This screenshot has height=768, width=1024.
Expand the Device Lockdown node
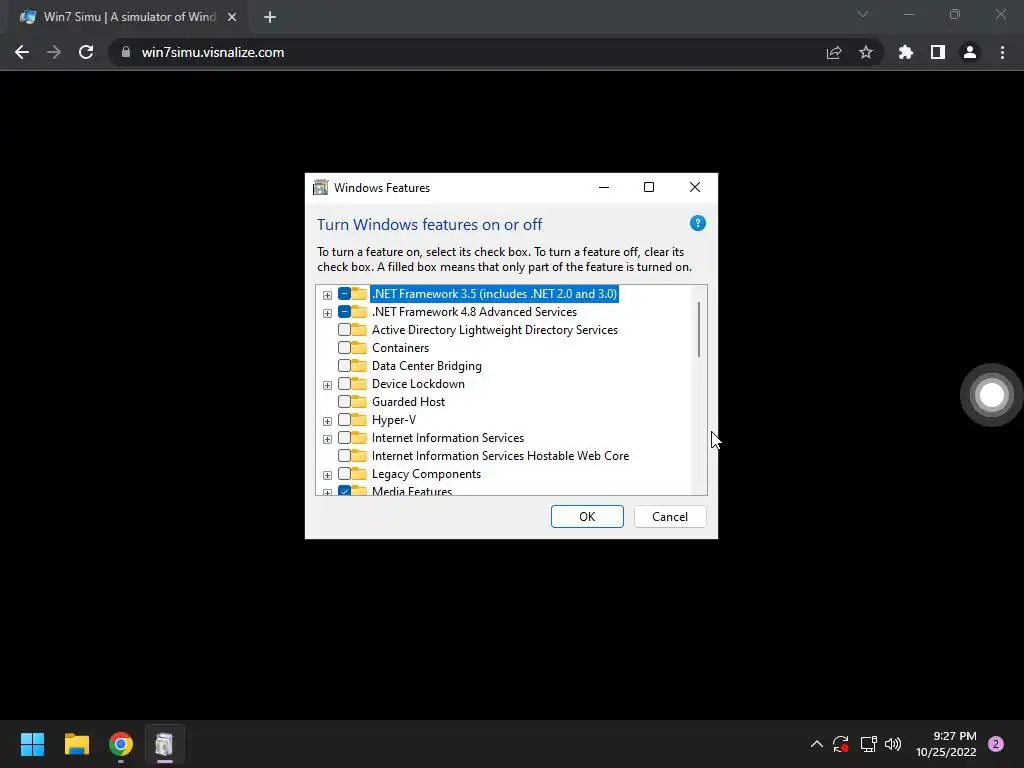point(327,385)
